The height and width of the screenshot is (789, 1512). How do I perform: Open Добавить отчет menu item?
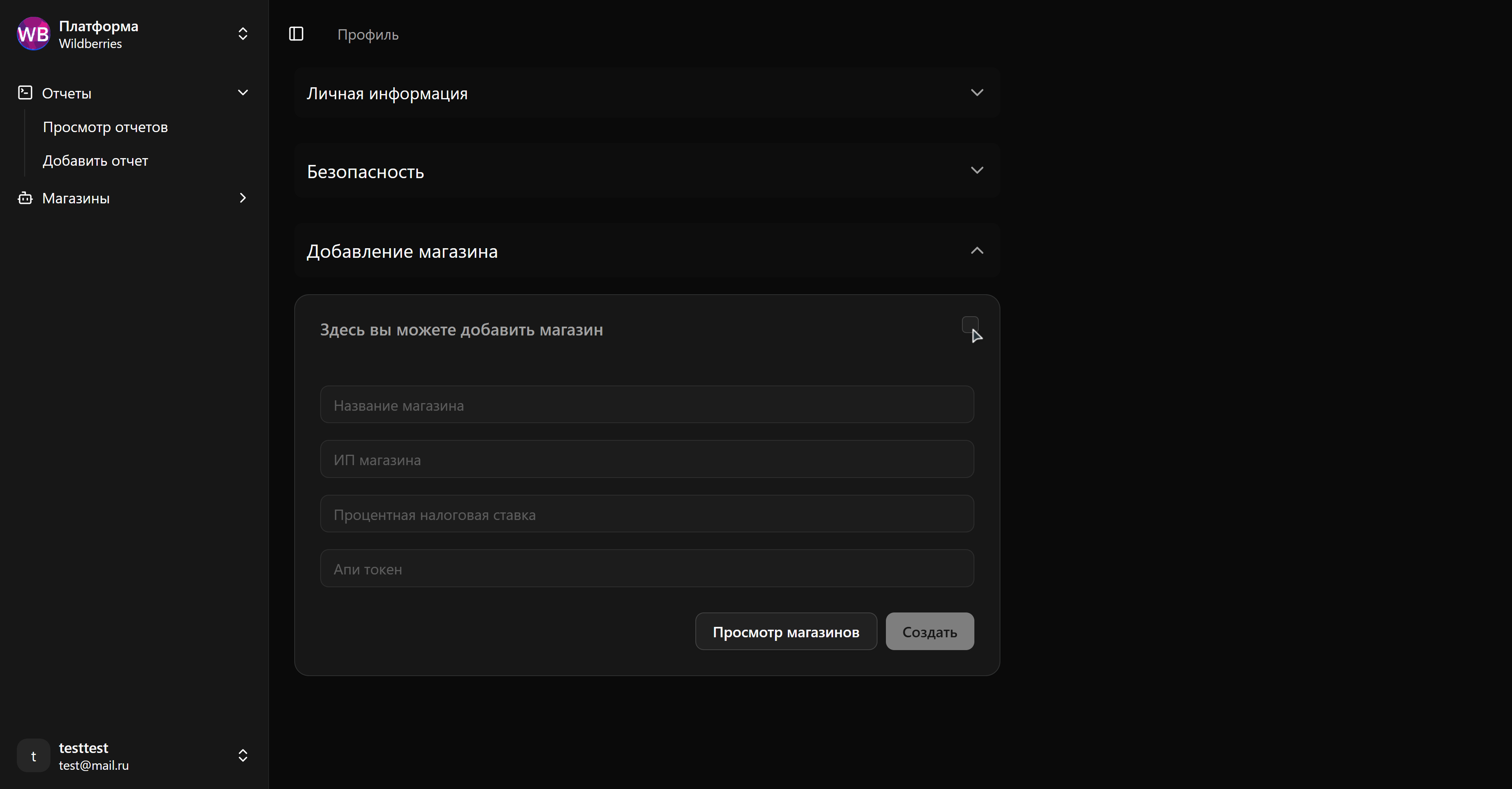click(96, 161)
